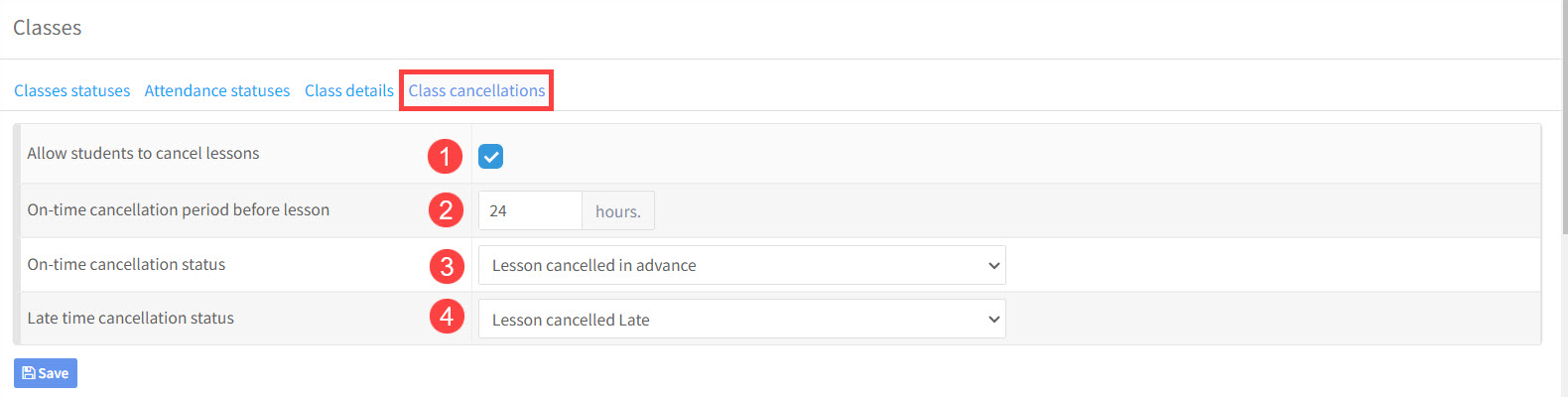Open Late time cancellation status dropdown

point(742,319)
